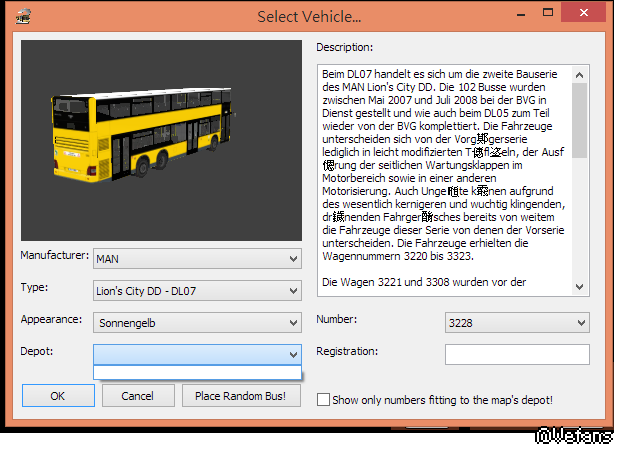
Task: Expand the Type dropdown with Lion's City DD
Action: point(197,291)
